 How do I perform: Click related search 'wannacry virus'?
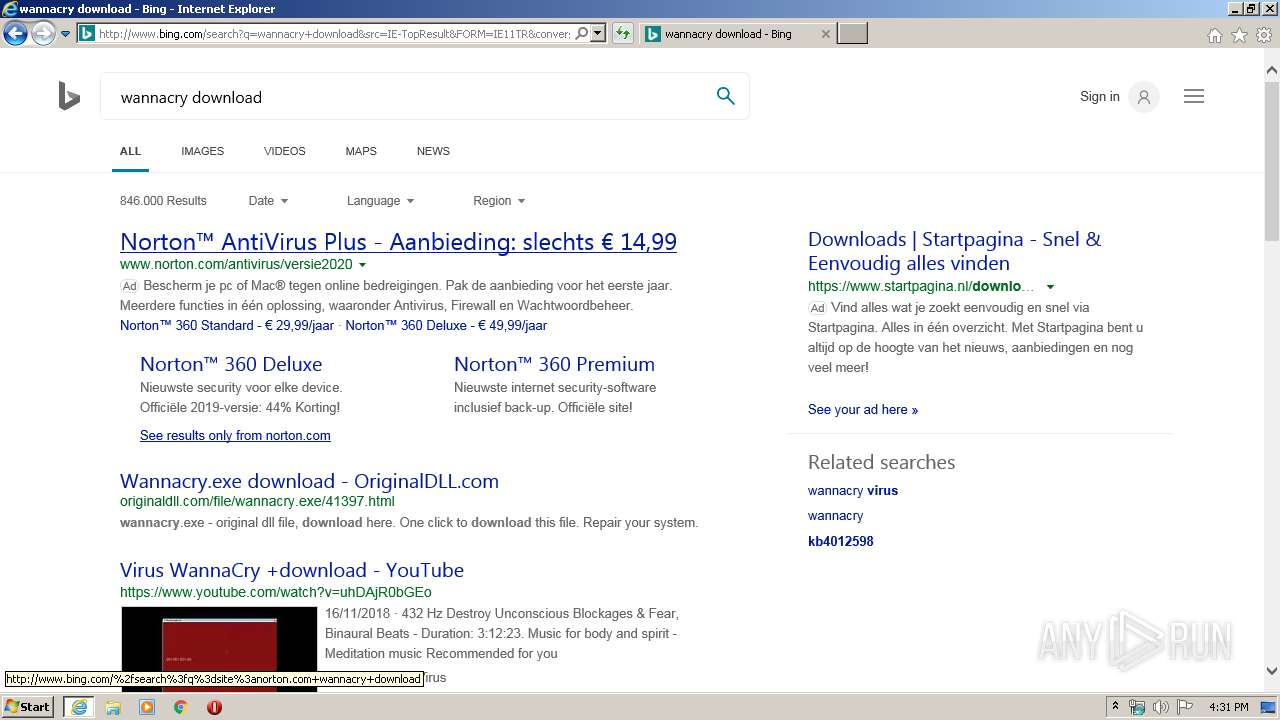click(x=853, y=490)
